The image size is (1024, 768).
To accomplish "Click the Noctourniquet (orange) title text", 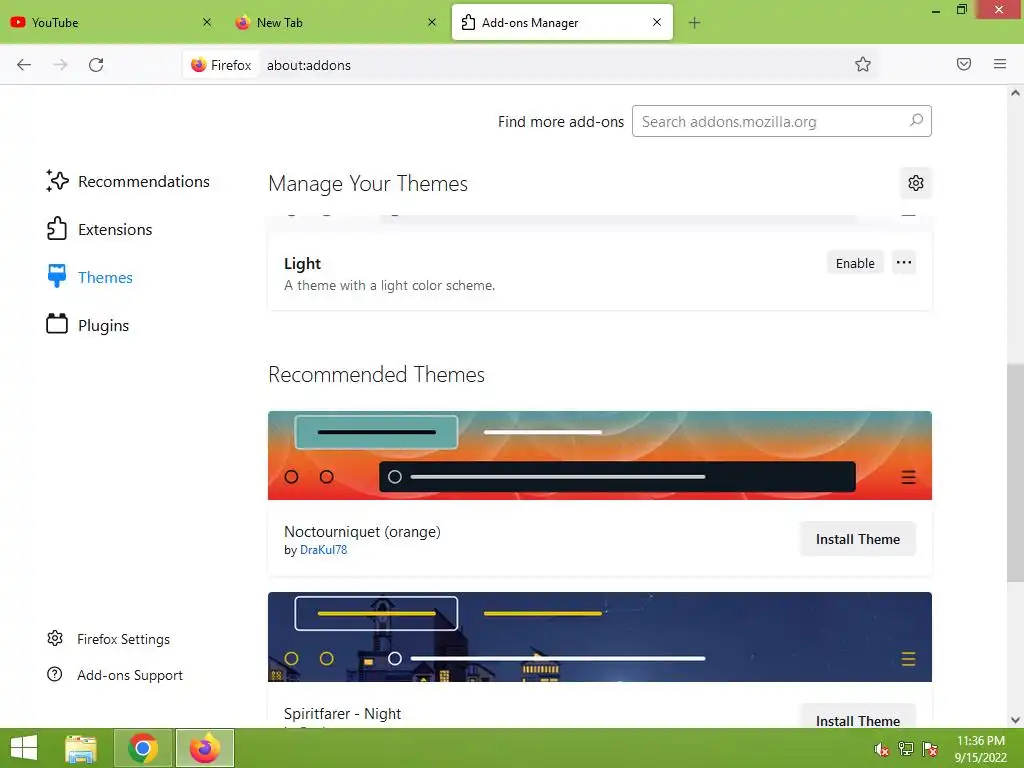I will click(x=362, y=532).
